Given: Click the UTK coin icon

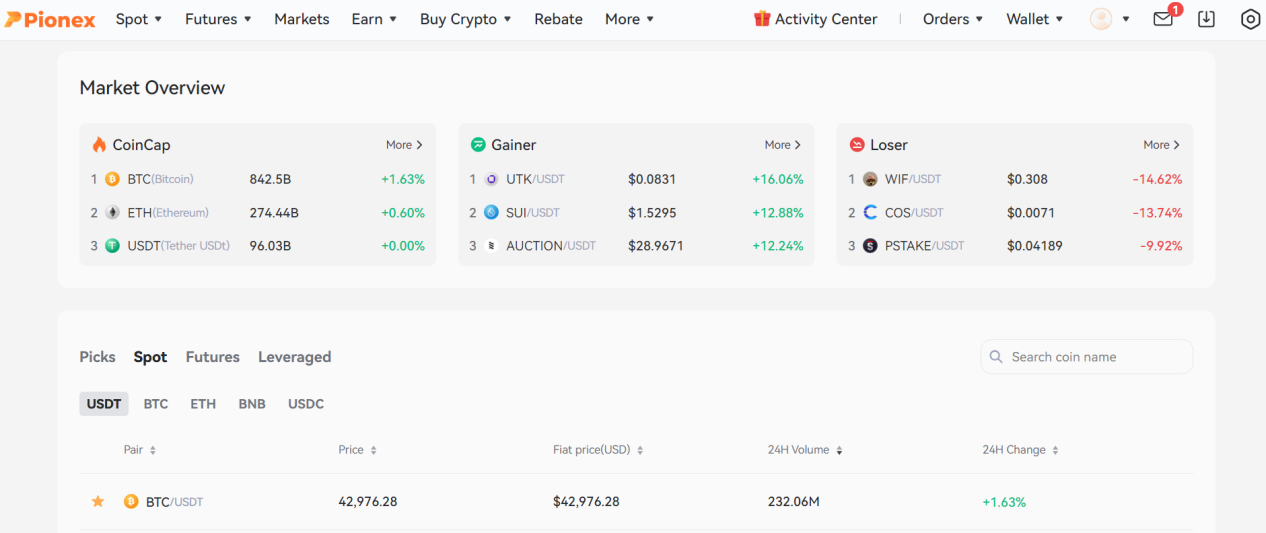Looking at the screenshot, I should click(x=491, y=179).
